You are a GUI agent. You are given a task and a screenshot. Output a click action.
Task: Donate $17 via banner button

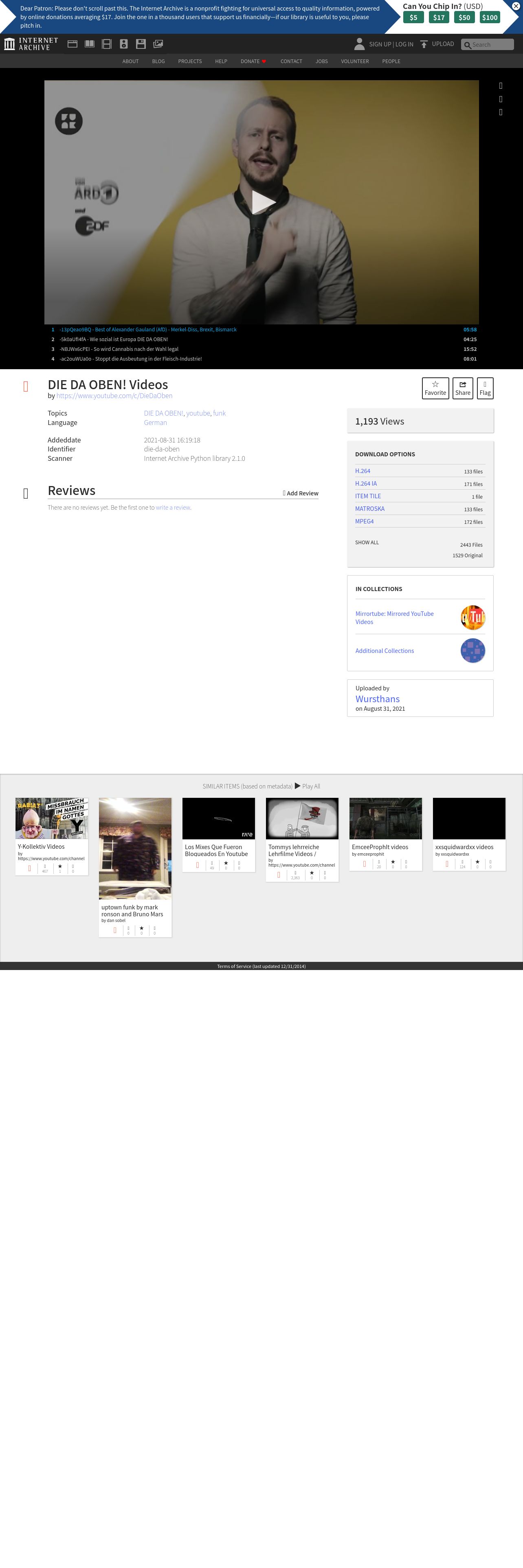(x=439, y=18)
